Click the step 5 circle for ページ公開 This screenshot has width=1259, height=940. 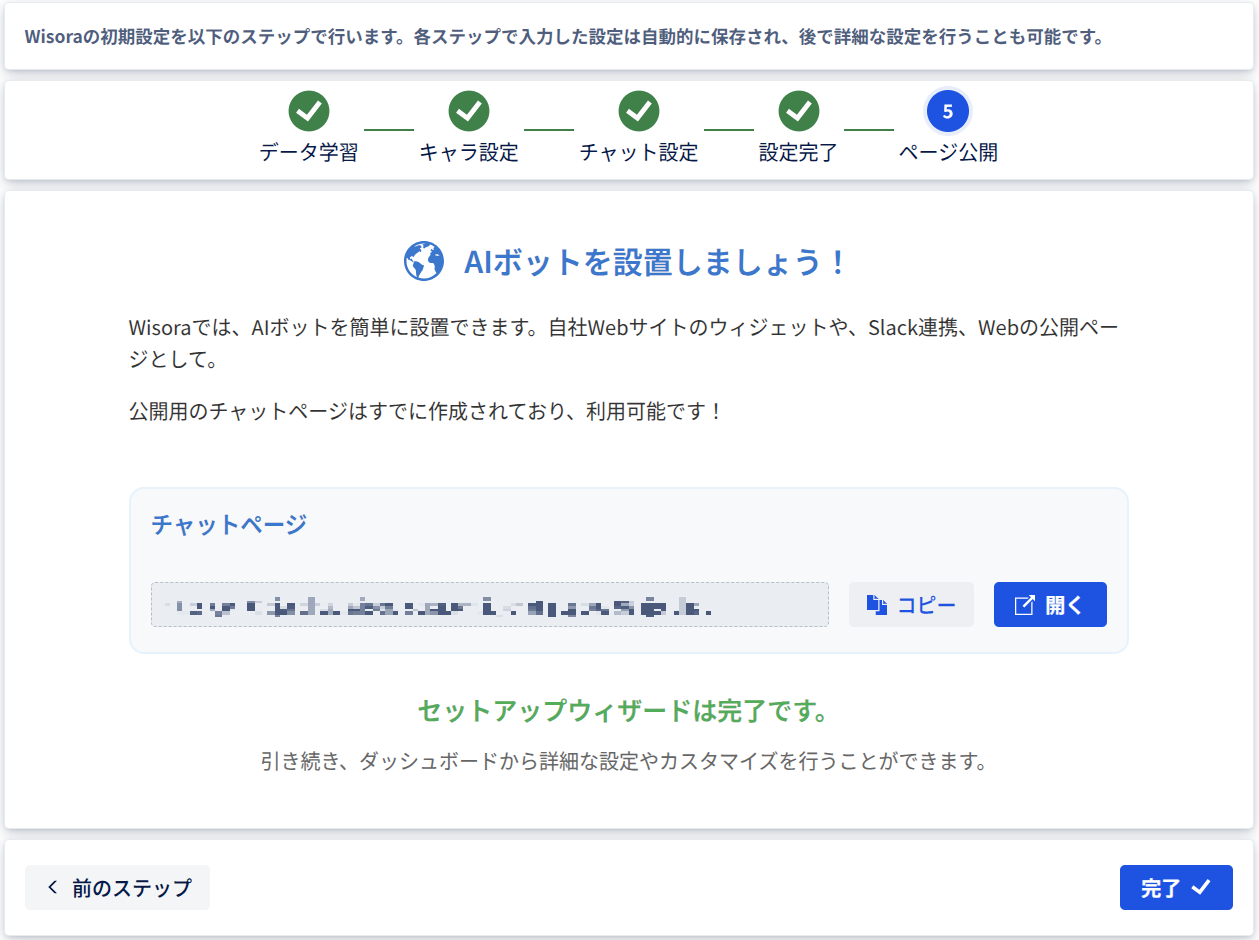pyautogui.click(x=948, y=111)
